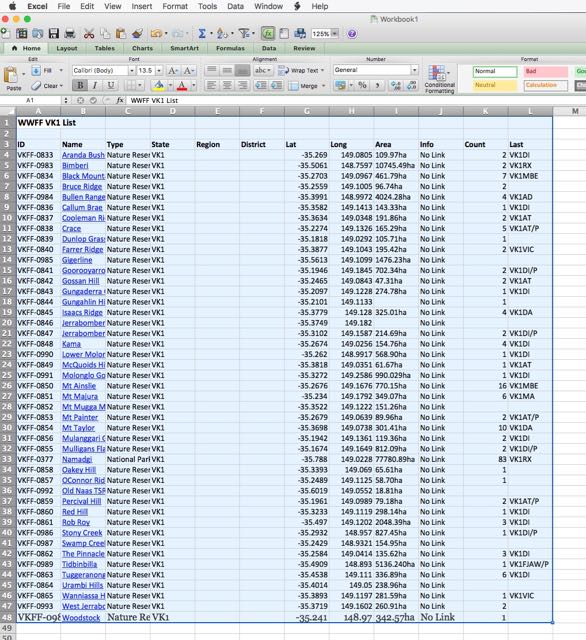This screenshot has height=640, width=586.
Task: Click the green fx Formula Builder icon
Action: pos(268,33)
